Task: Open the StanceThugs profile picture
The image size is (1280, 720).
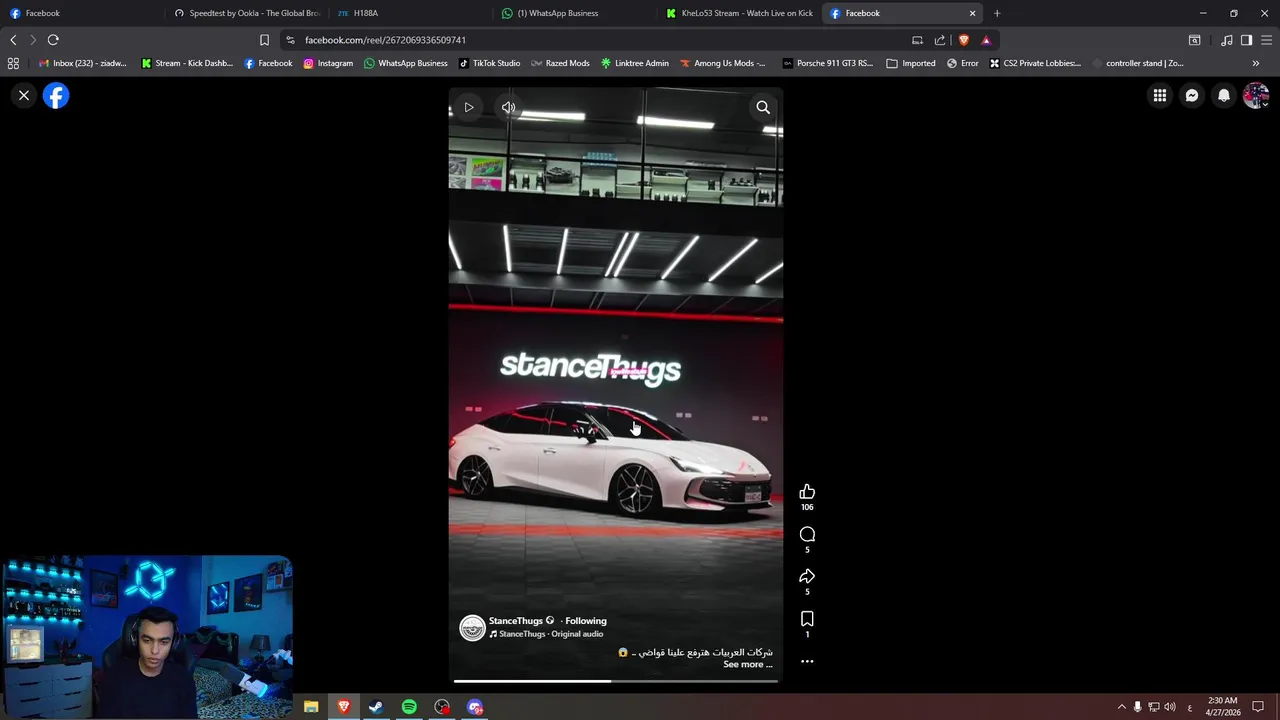Action: 472,627
